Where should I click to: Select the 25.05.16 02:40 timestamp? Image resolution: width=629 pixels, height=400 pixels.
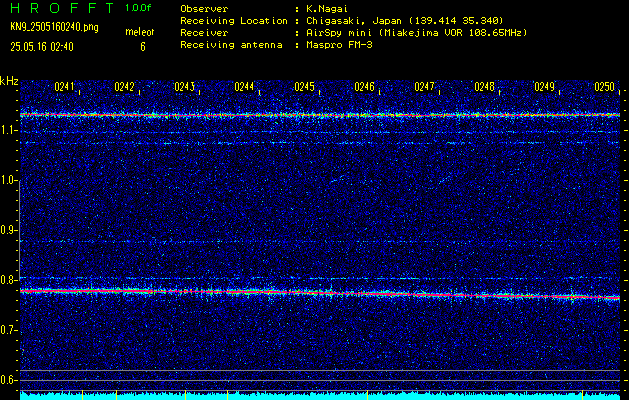pyautogui.click(x=42, y=47)
